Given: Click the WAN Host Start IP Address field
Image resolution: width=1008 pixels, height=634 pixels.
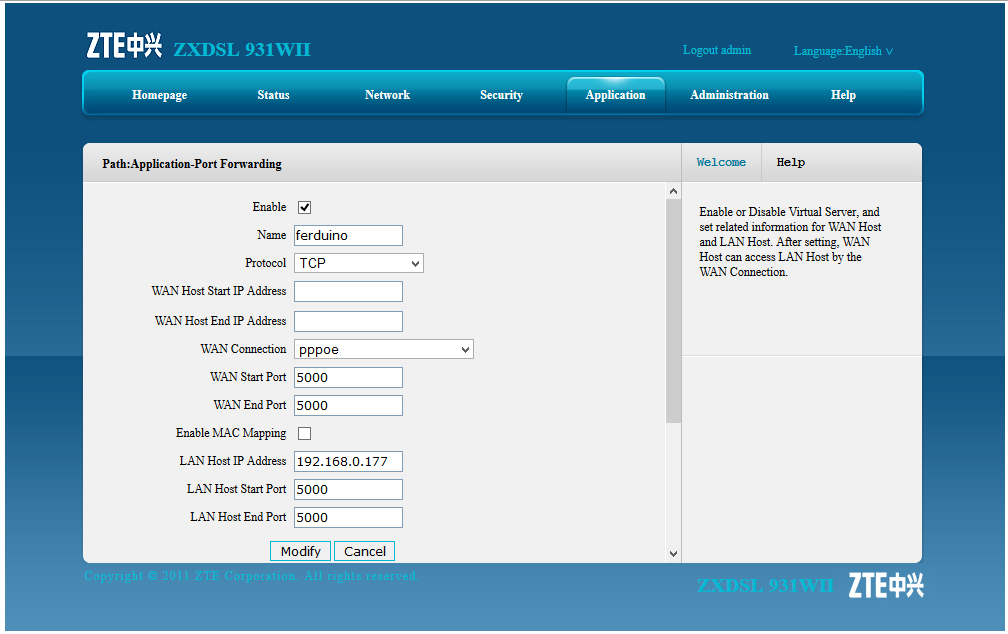Looking at the screenshot, I should click(348, 291).
